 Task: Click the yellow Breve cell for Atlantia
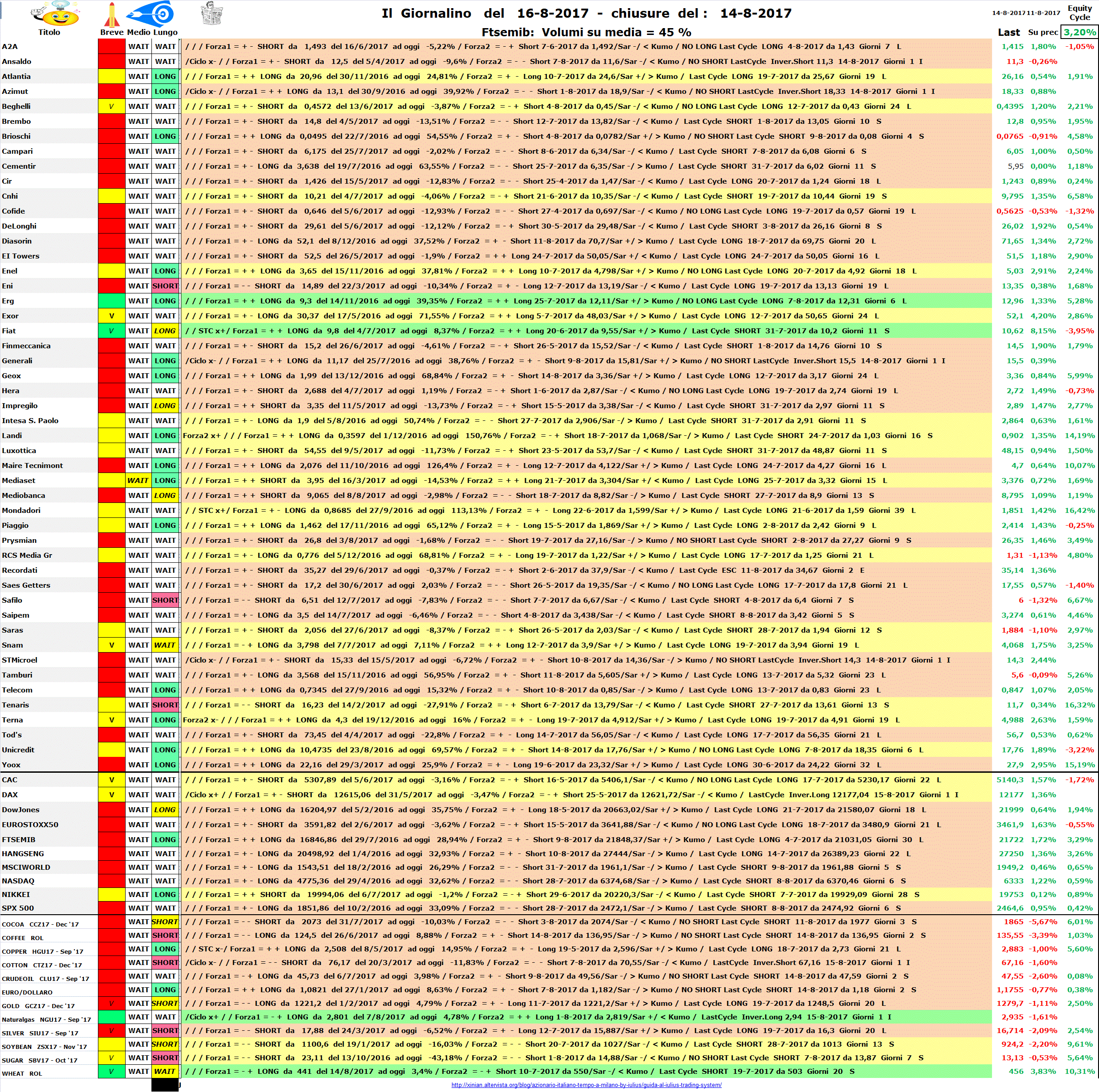pyautogui.click(x=112, y=76)
